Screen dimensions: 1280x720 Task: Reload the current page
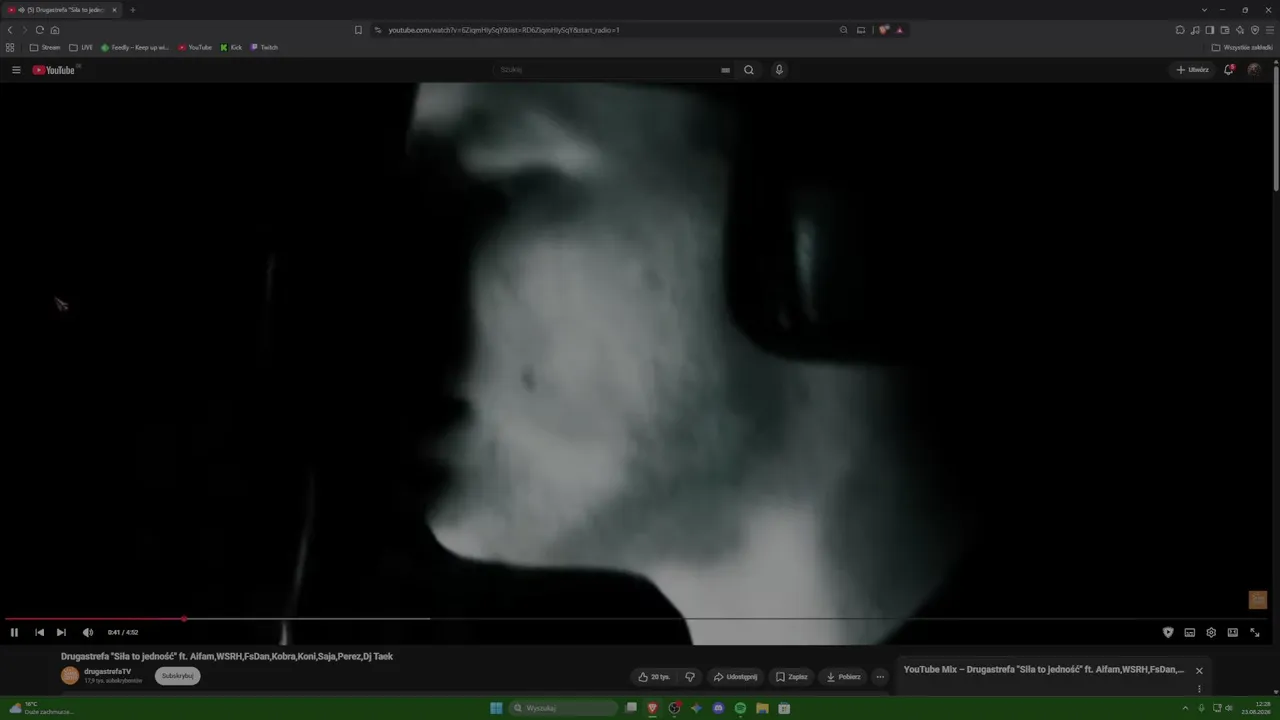[x=40, y=30]
